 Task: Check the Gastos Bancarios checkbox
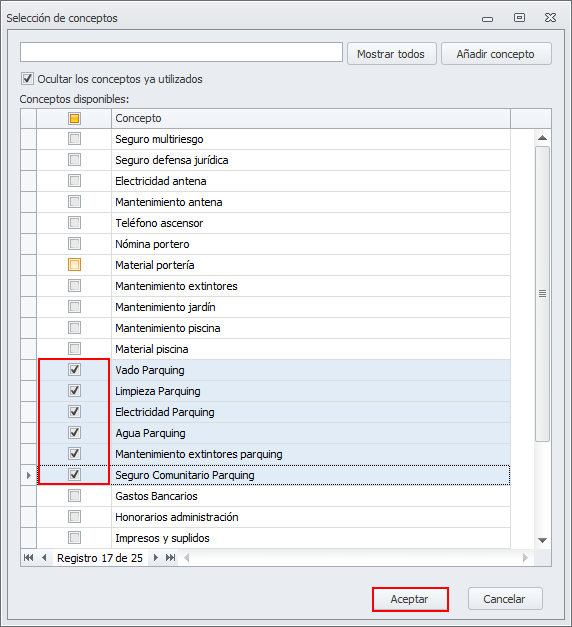click(x=74, y=496)
